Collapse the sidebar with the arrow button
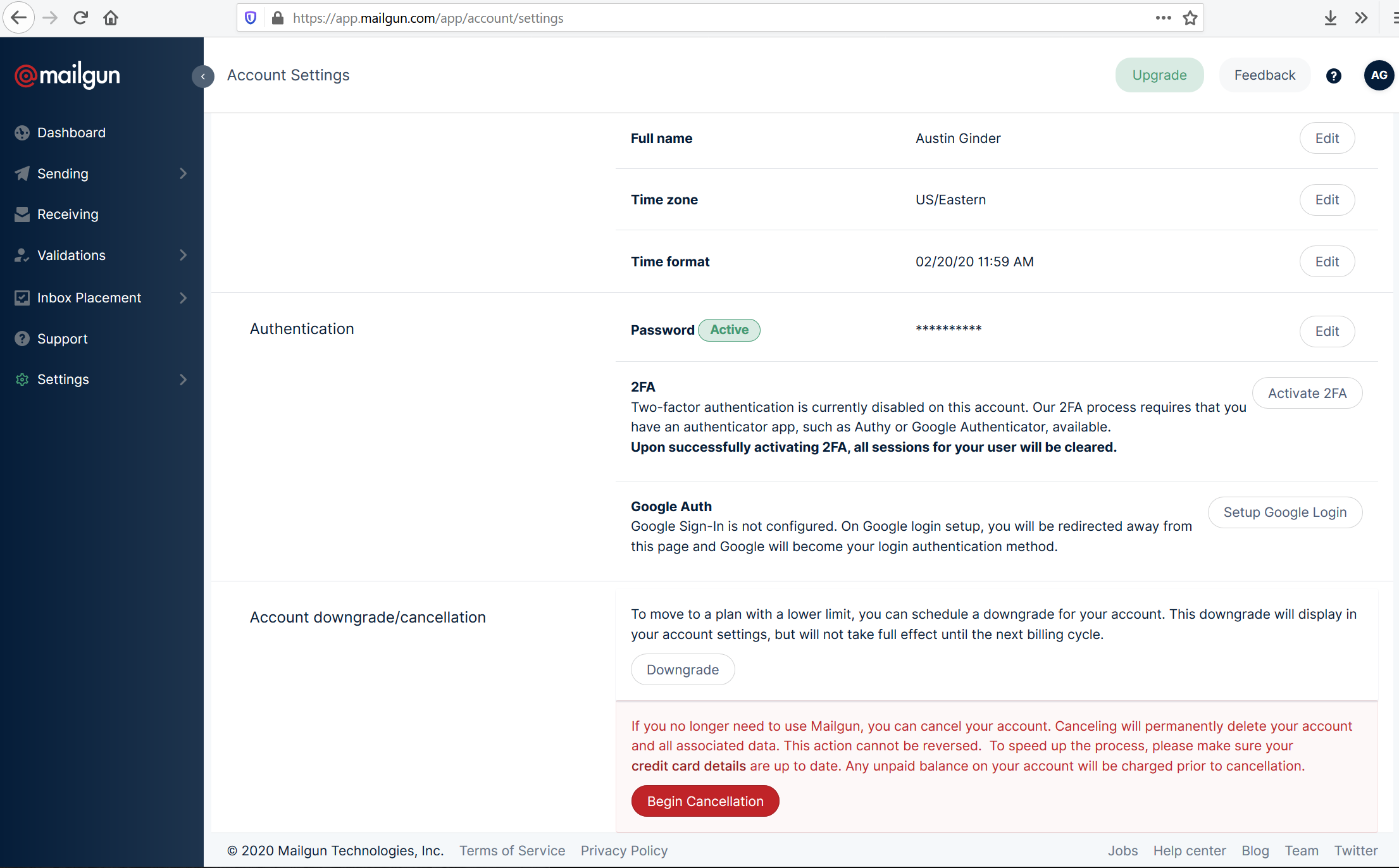The height and width of the screenshot is (868, 1399). (203, 77)
